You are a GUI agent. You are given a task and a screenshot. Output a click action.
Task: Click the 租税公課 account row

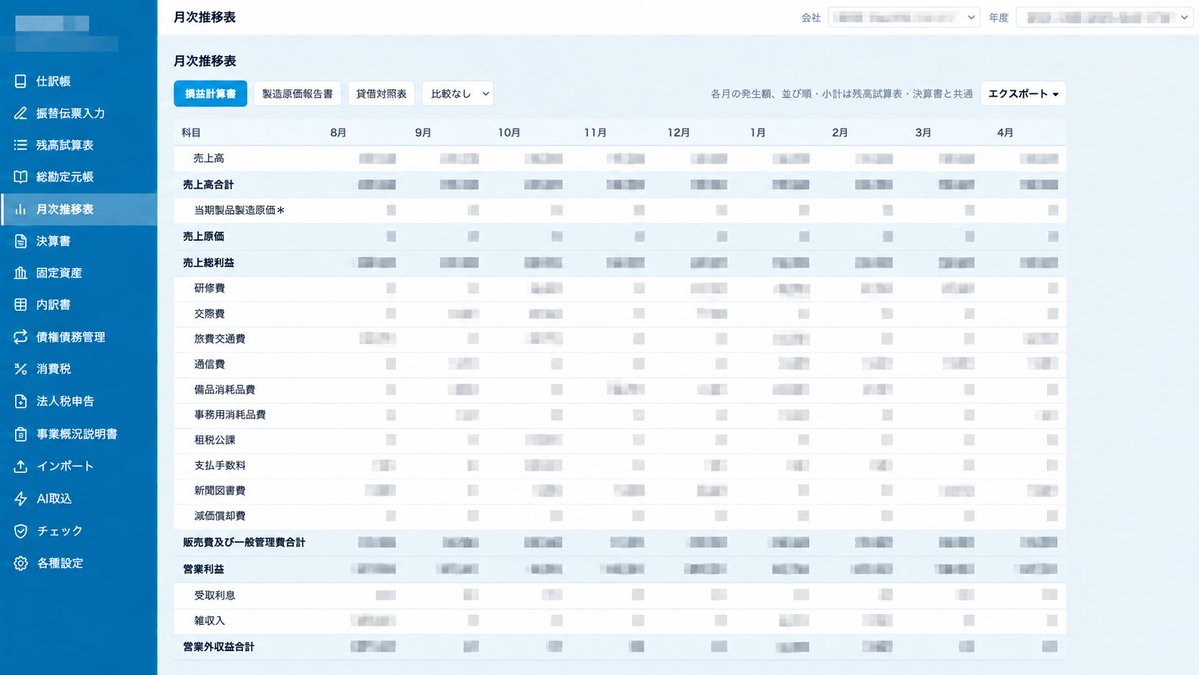coord(619,440)
